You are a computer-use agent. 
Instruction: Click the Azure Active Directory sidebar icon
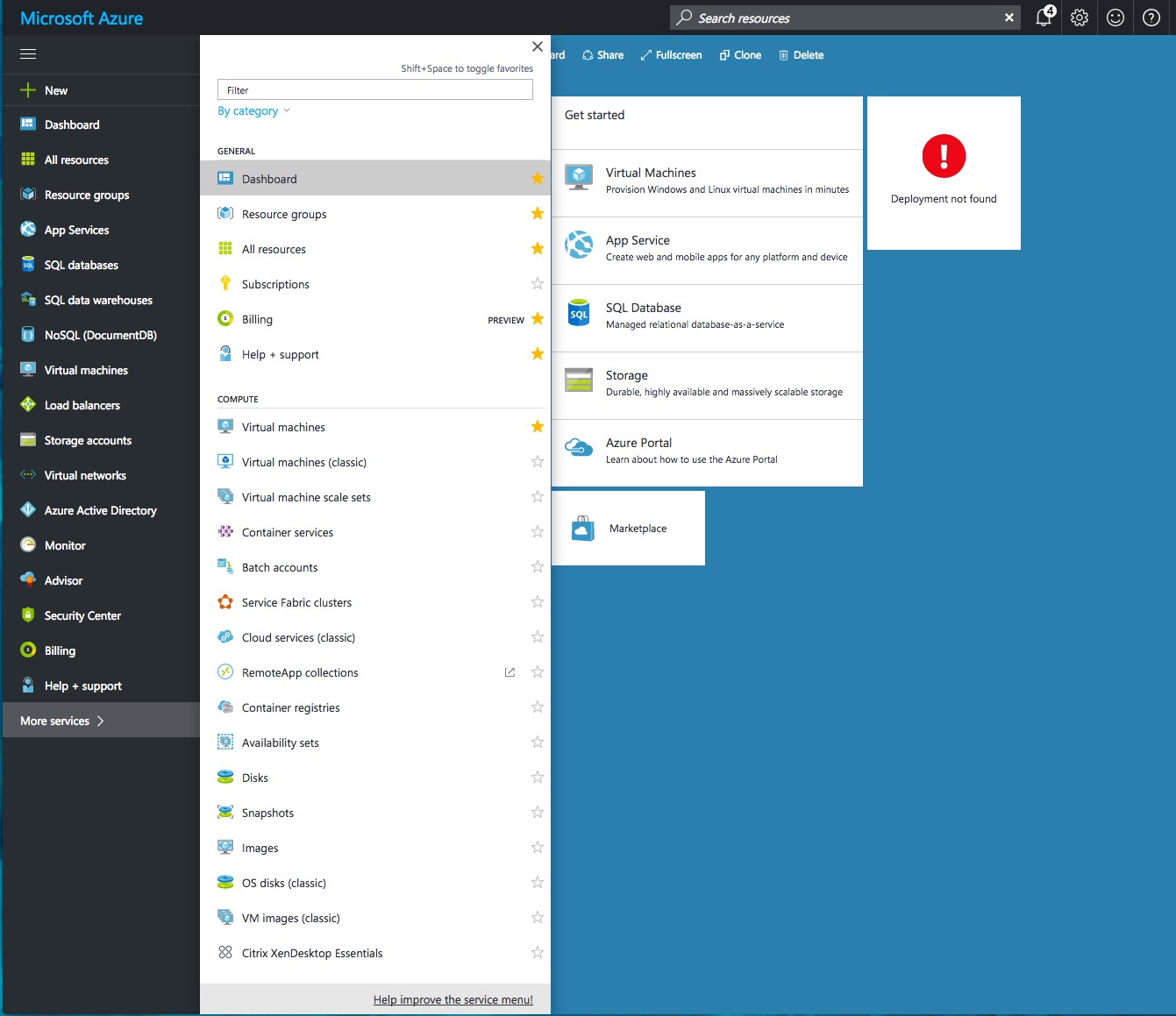pos(28,510)
